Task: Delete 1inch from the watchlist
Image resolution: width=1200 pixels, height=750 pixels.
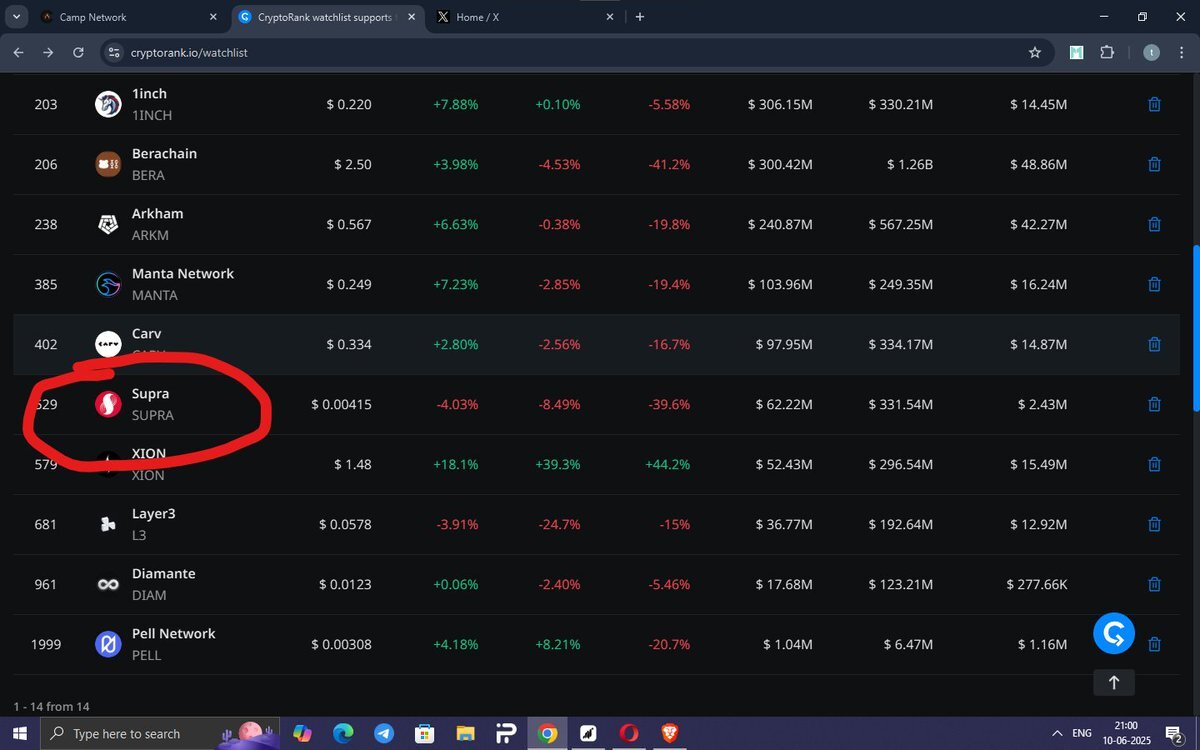Action: point(1154,104)
